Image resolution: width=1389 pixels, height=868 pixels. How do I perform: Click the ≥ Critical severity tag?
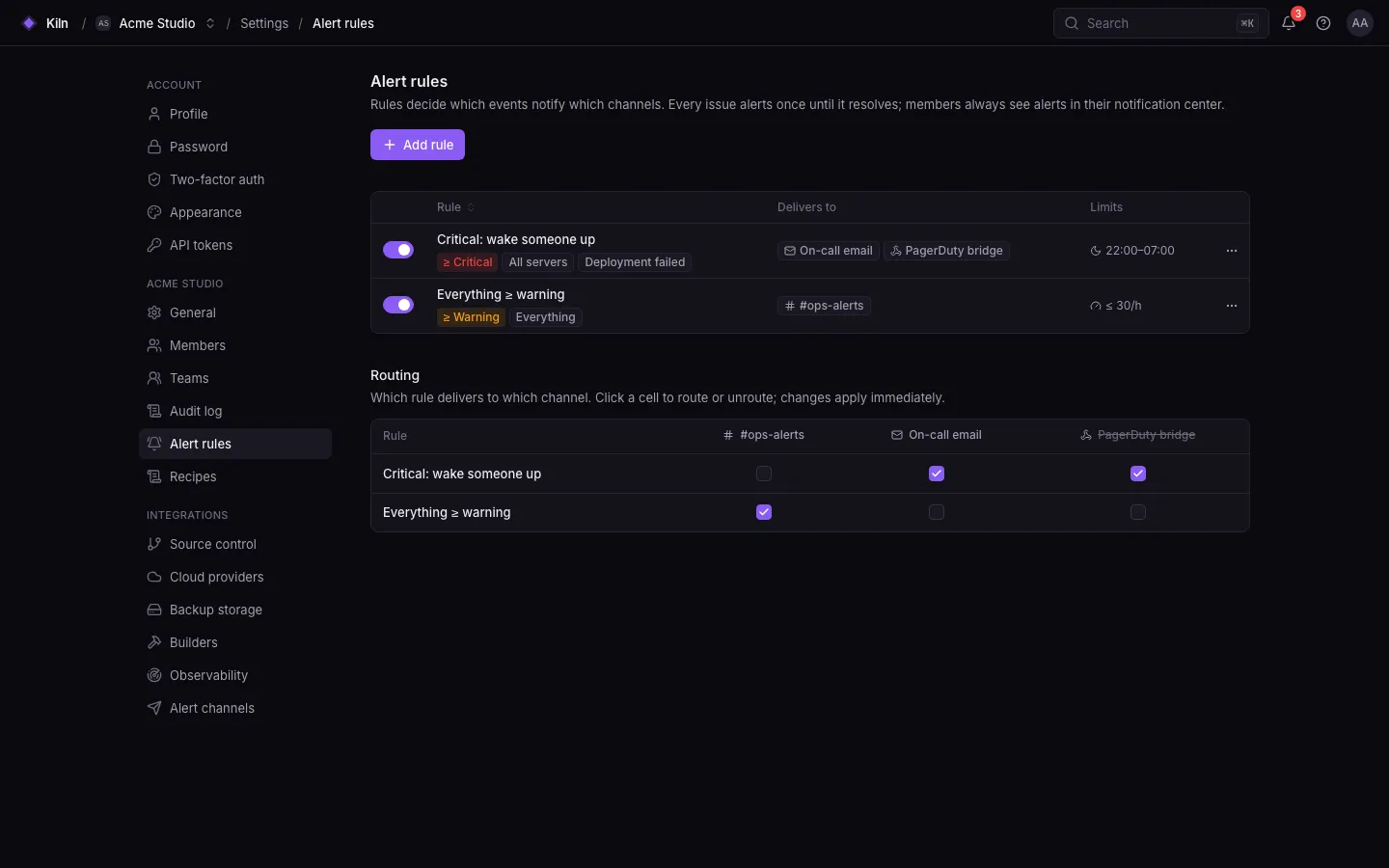point(467,262)
